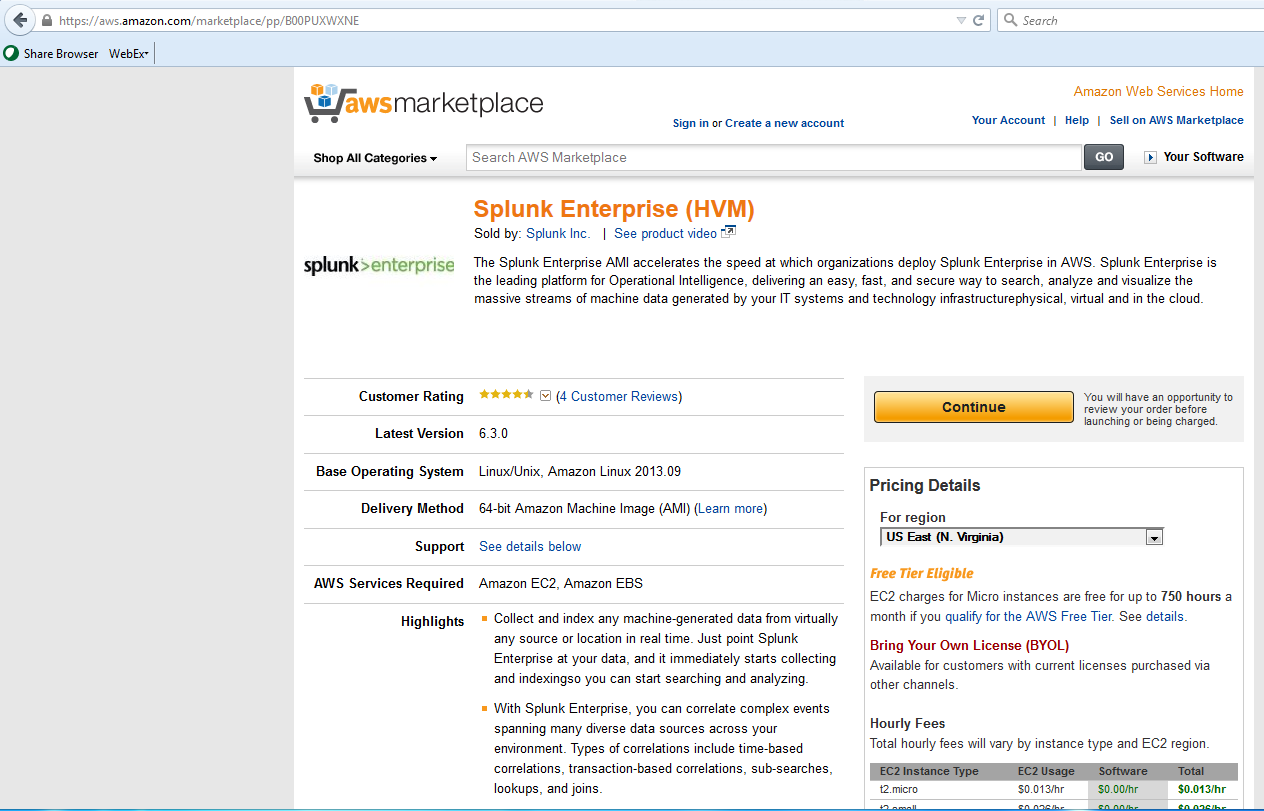This screenshot has height=811, width=1264.
Task: Click the Splunk Inc. seller link
Action: coord(557,233)
